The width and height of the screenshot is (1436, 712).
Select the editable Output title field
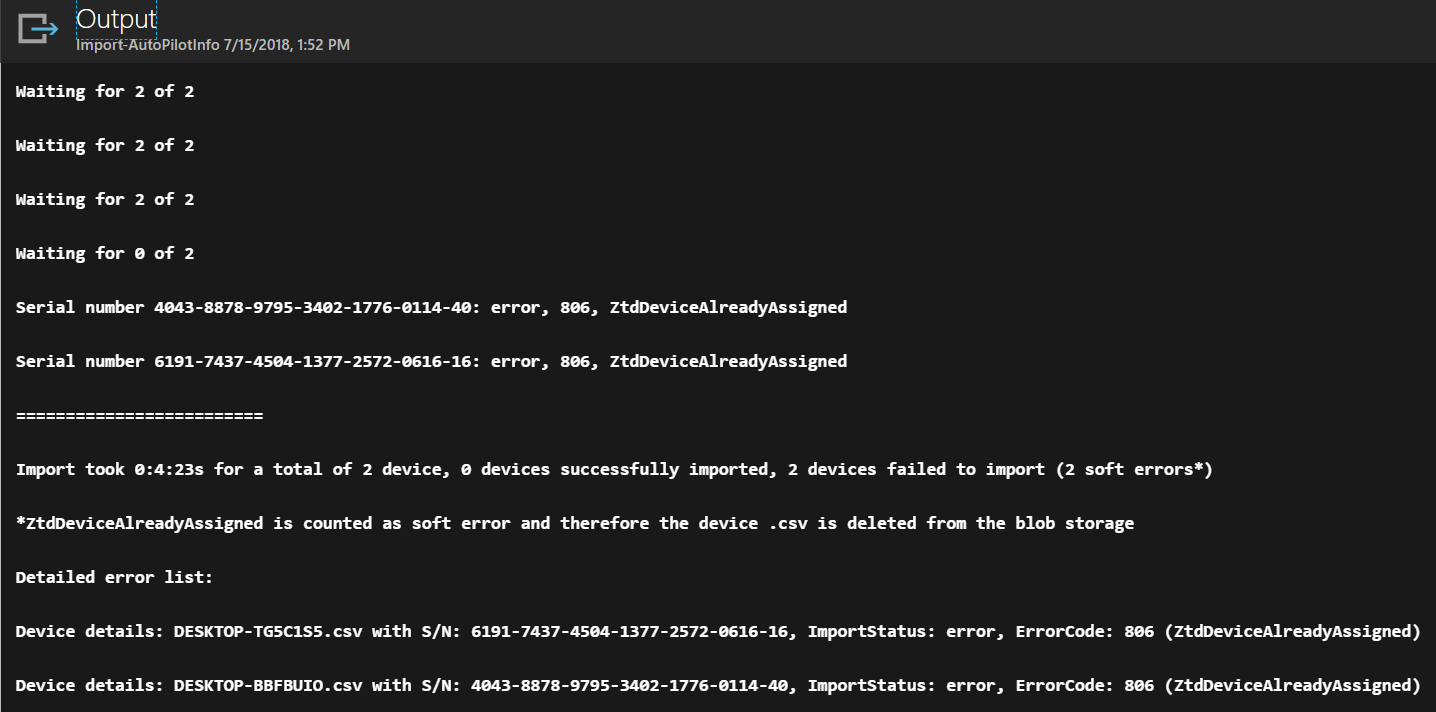coord(116,18)
